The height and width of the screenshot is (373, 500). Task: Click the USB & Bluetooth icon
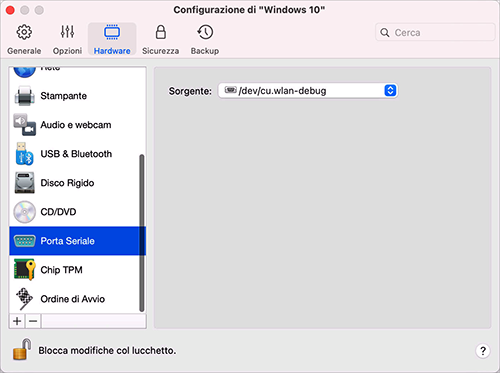click(24, 154)
